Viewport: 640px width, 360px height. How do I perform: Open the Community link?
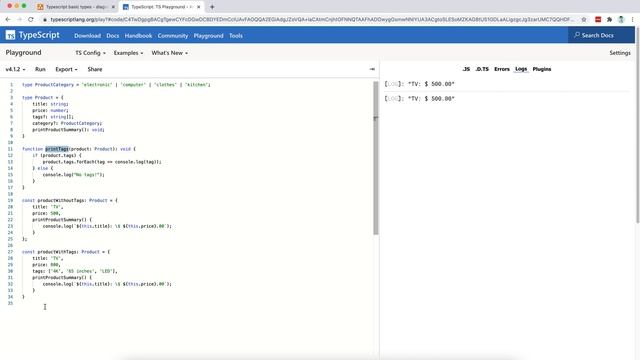click(173, 36)
